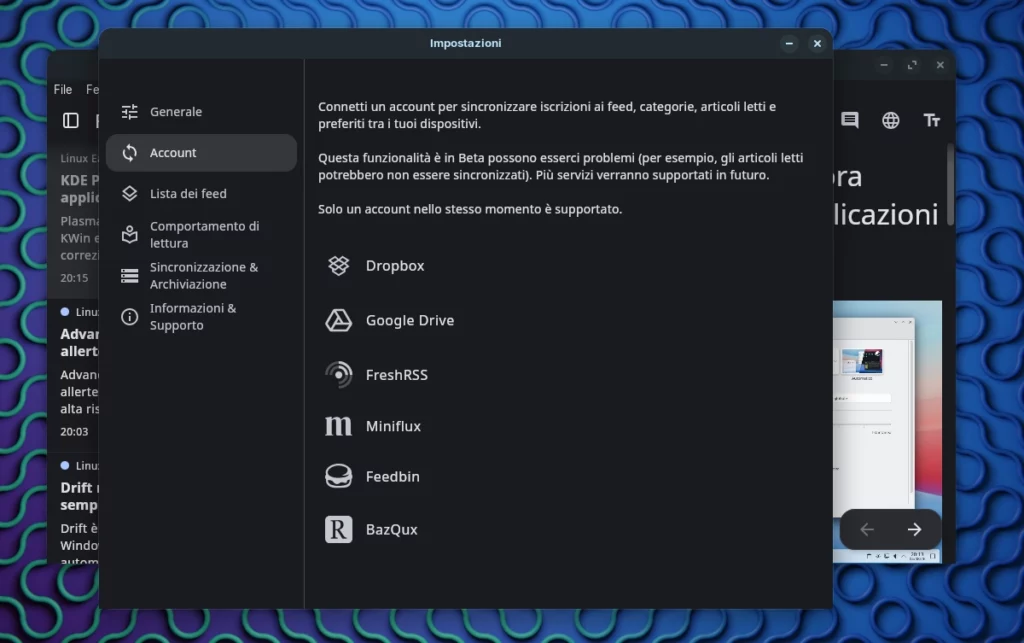Maximize the main window

click(x=912, y=65)
